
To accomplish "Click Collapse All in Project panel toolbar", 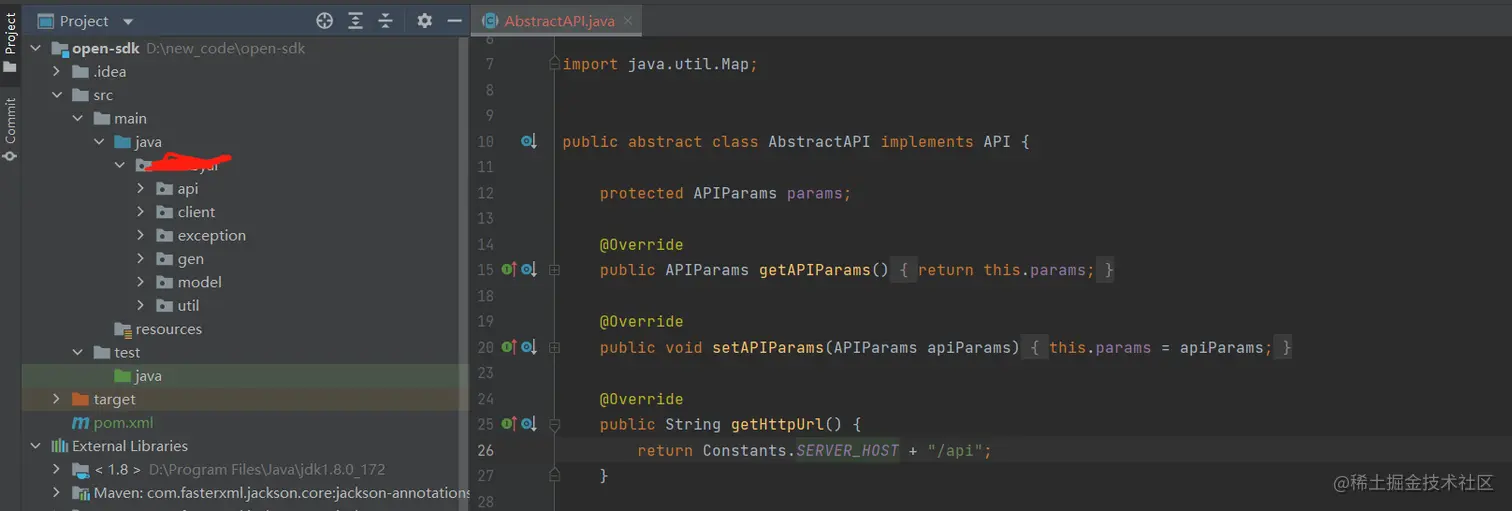I will point(386,21).
